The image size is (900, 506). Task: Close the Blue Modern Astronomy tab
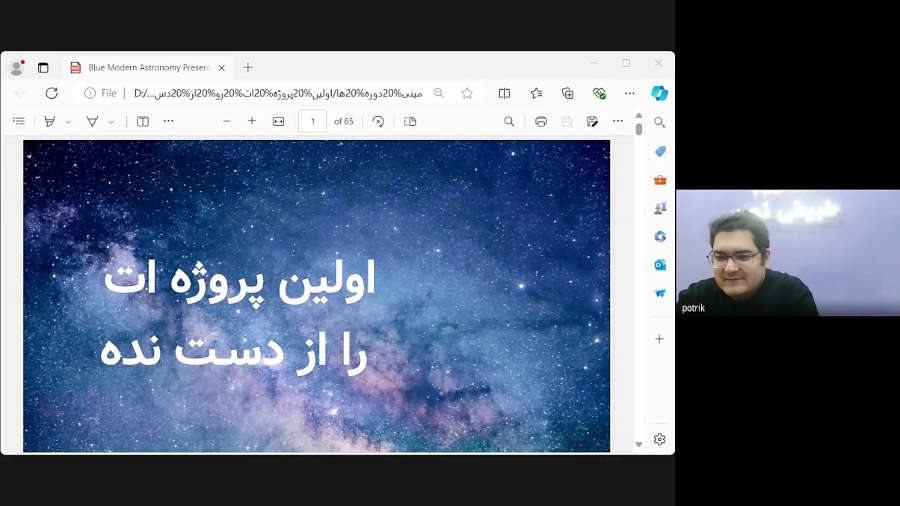point(222,68)
